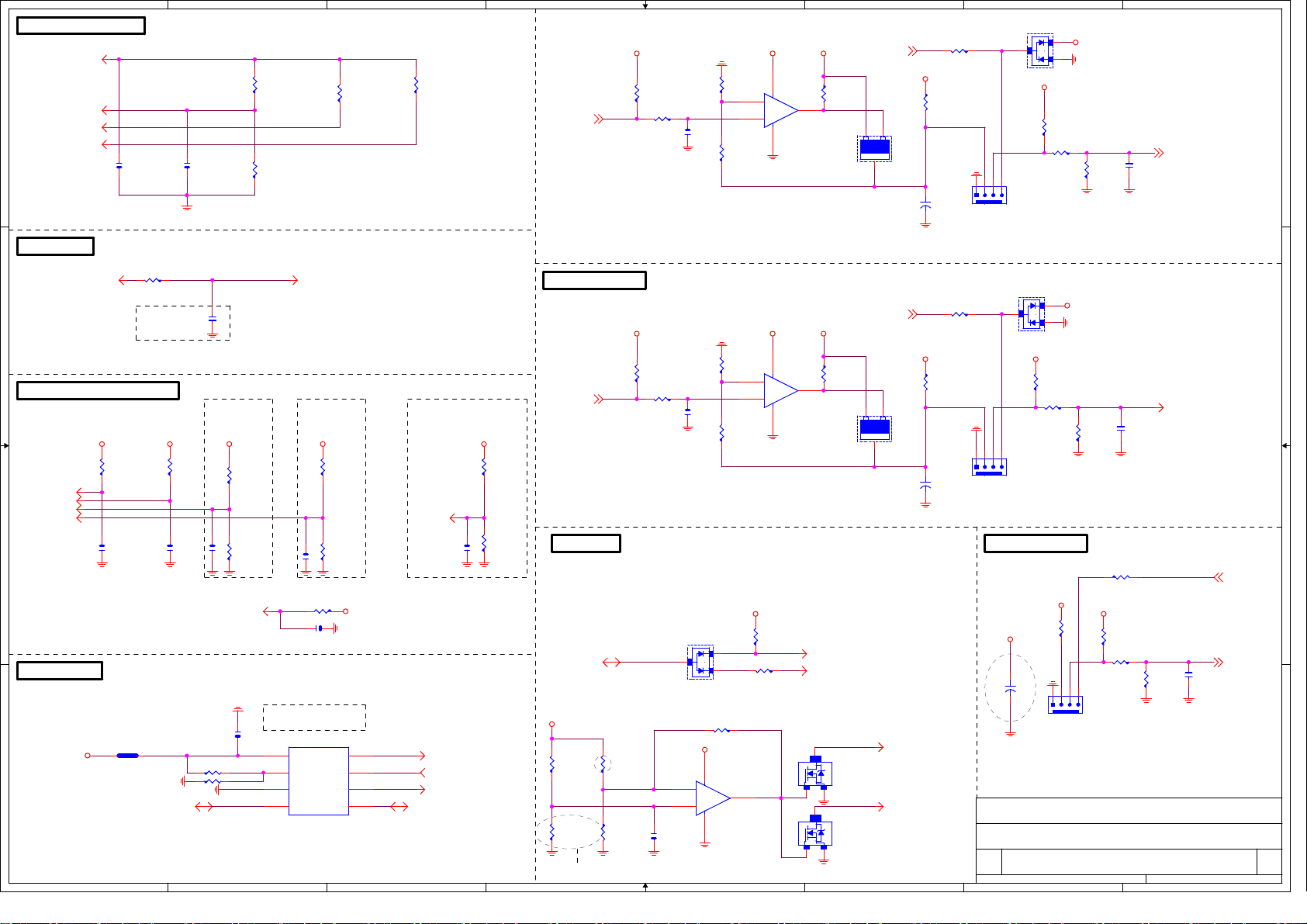
Task: Click the solid blue ferrite bead symbol
Action: click(127, 755)
